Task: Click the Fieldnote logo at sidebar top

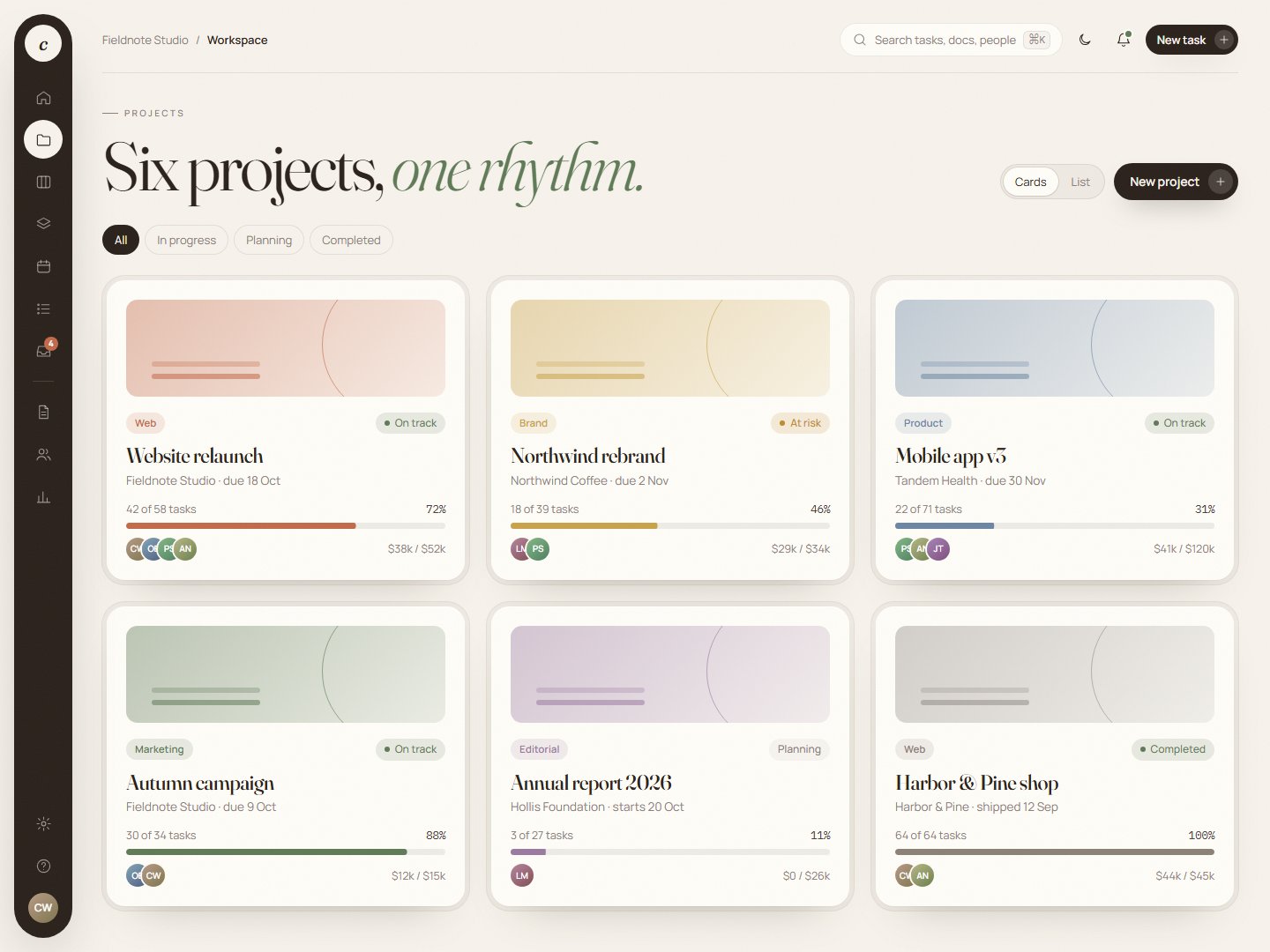Action: tap(43, 43)
